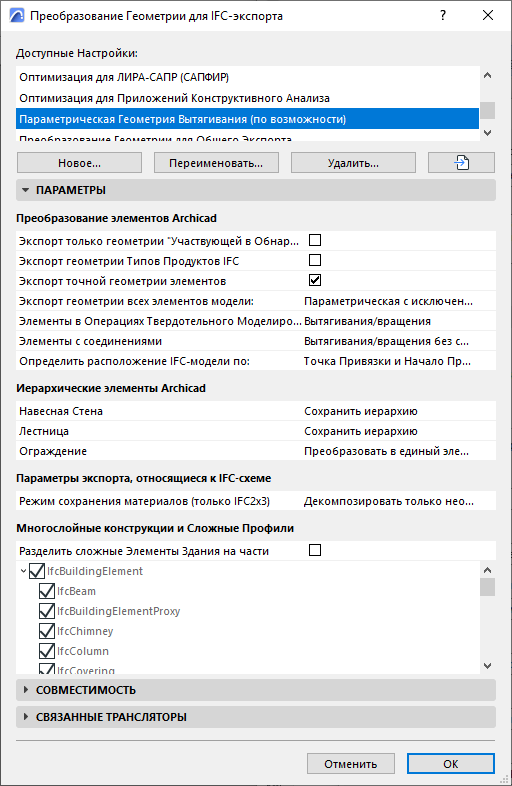The image size is (512, 786).
Task: Click the settings list scroll up arrow
Action: tap(487, 76)
